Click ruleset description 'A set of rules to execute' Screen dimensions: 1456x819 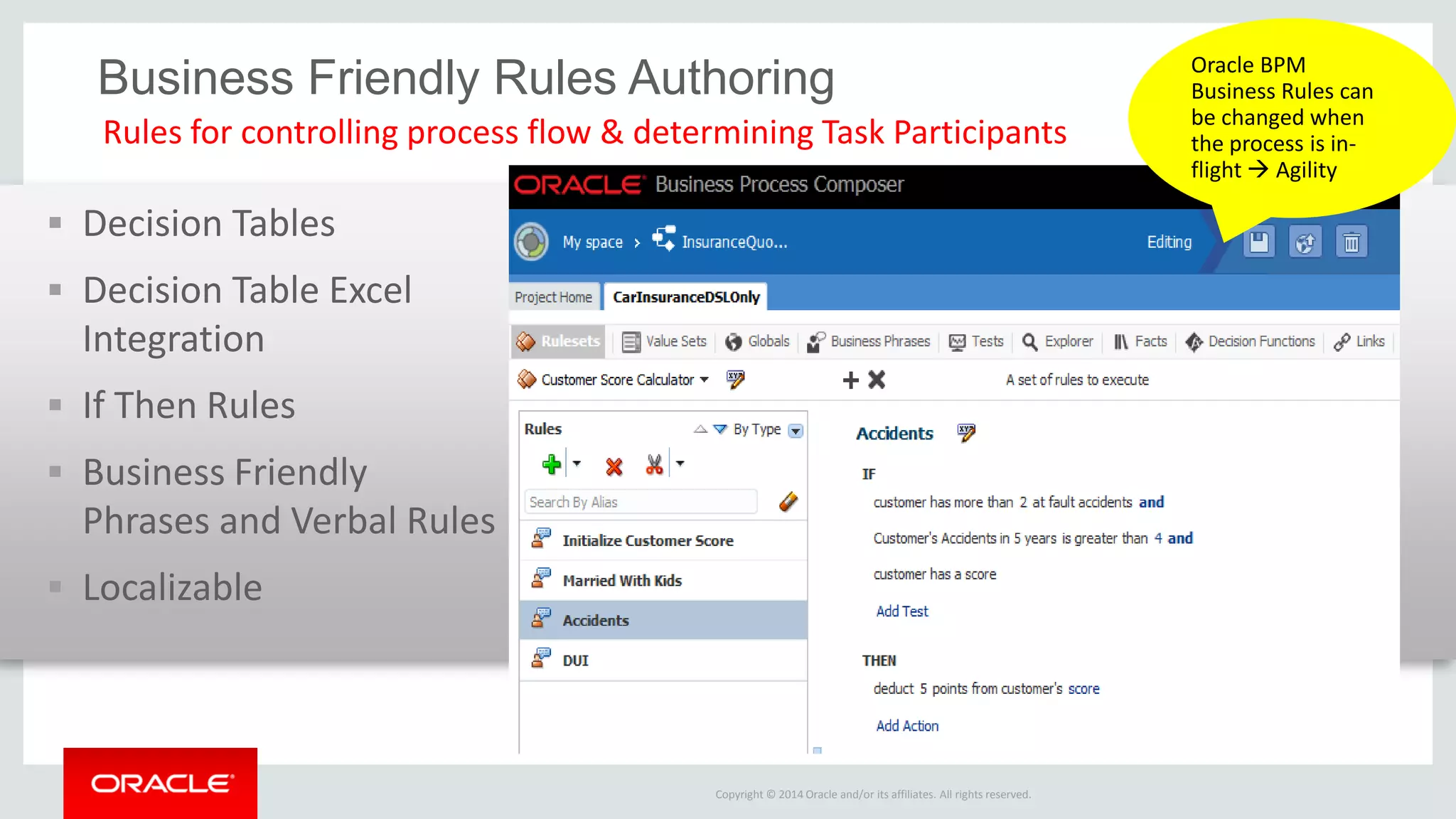pos(1077,380)
